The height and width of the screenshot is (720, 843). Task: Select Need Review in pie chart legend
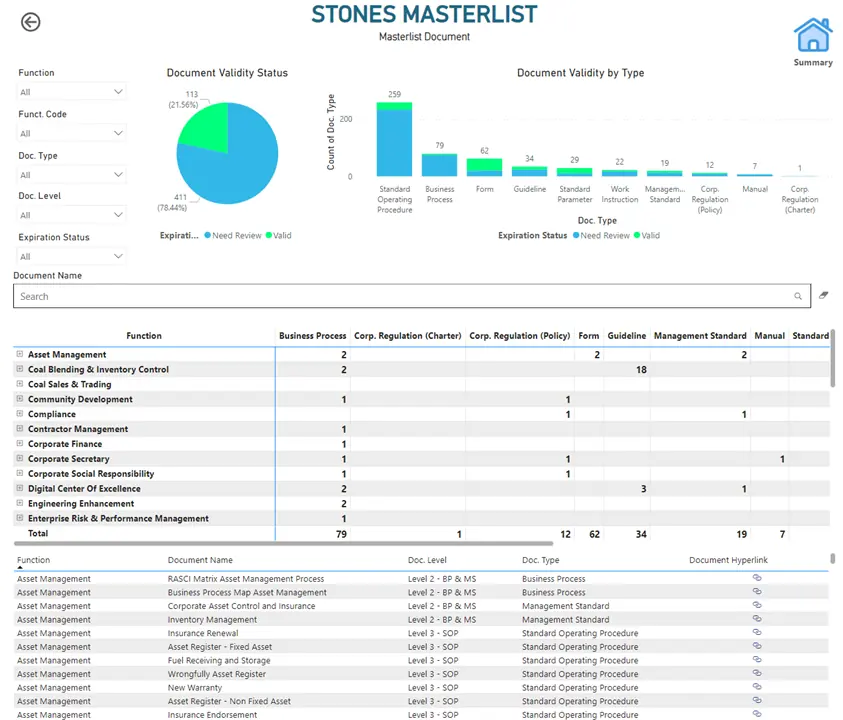point(233,236)
